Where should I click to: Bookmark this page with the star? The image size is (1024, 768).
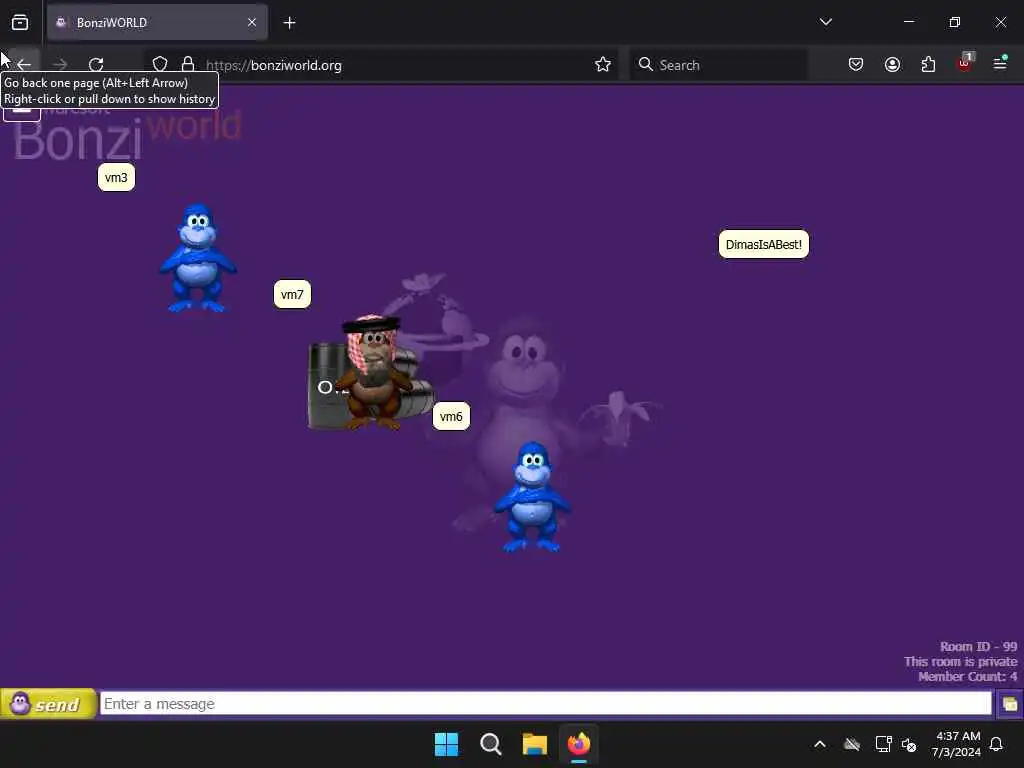point(603,64)
